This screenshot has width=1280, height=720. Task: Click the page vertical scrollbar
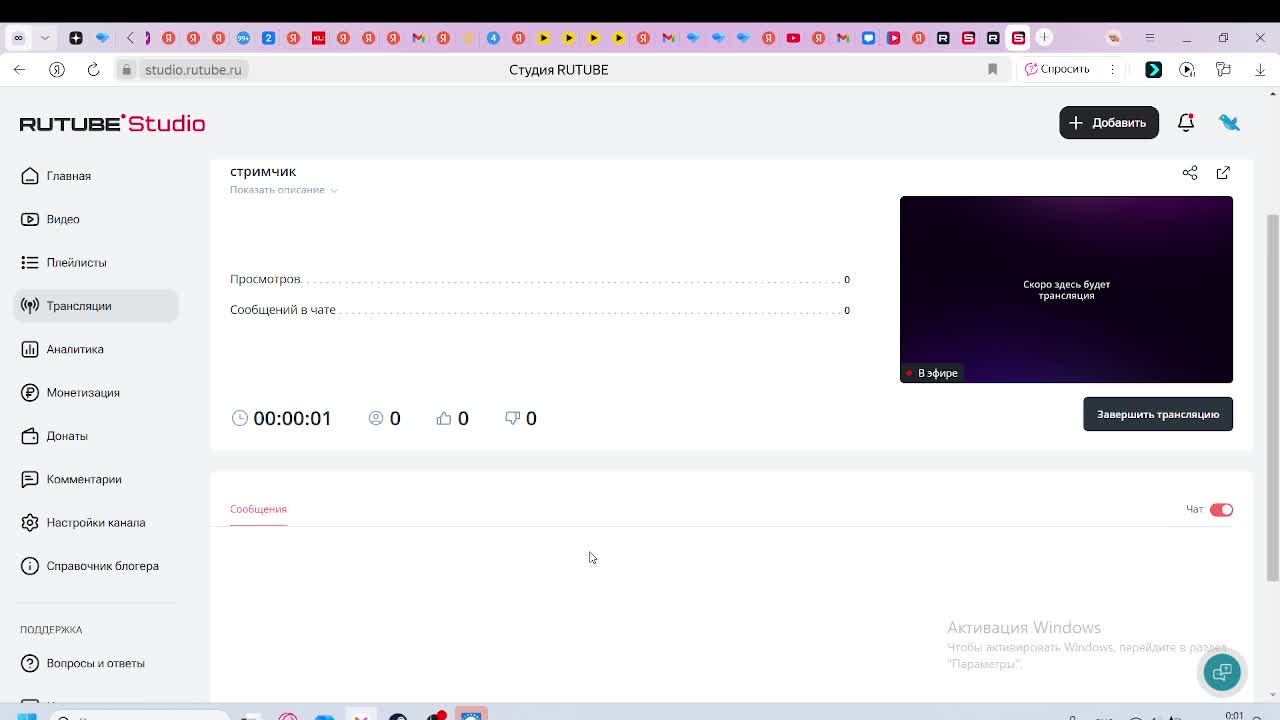pyautogui.click(x=1272, y=397)
